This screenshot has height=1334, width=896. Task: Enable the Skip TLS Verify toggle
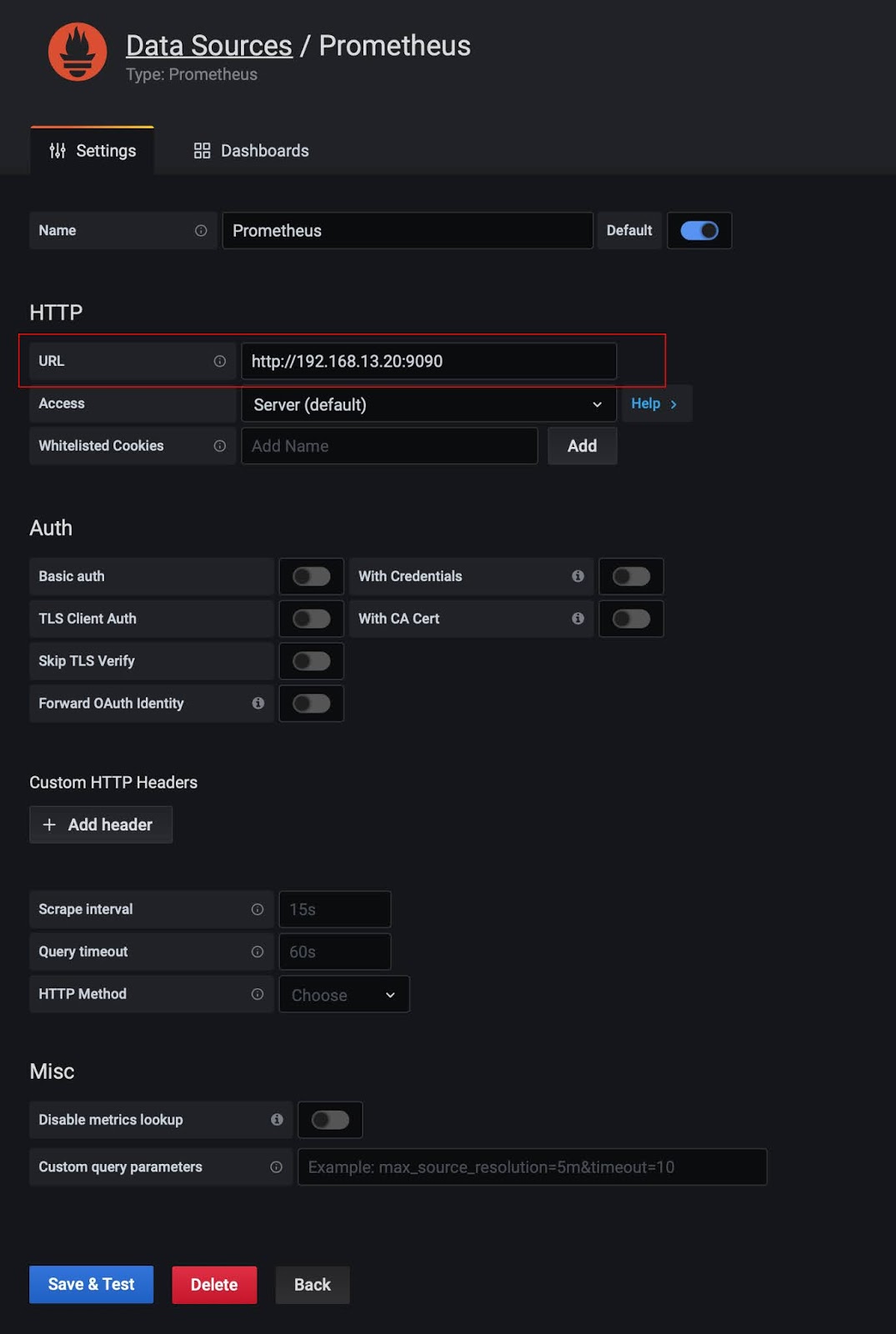point(312,661)
